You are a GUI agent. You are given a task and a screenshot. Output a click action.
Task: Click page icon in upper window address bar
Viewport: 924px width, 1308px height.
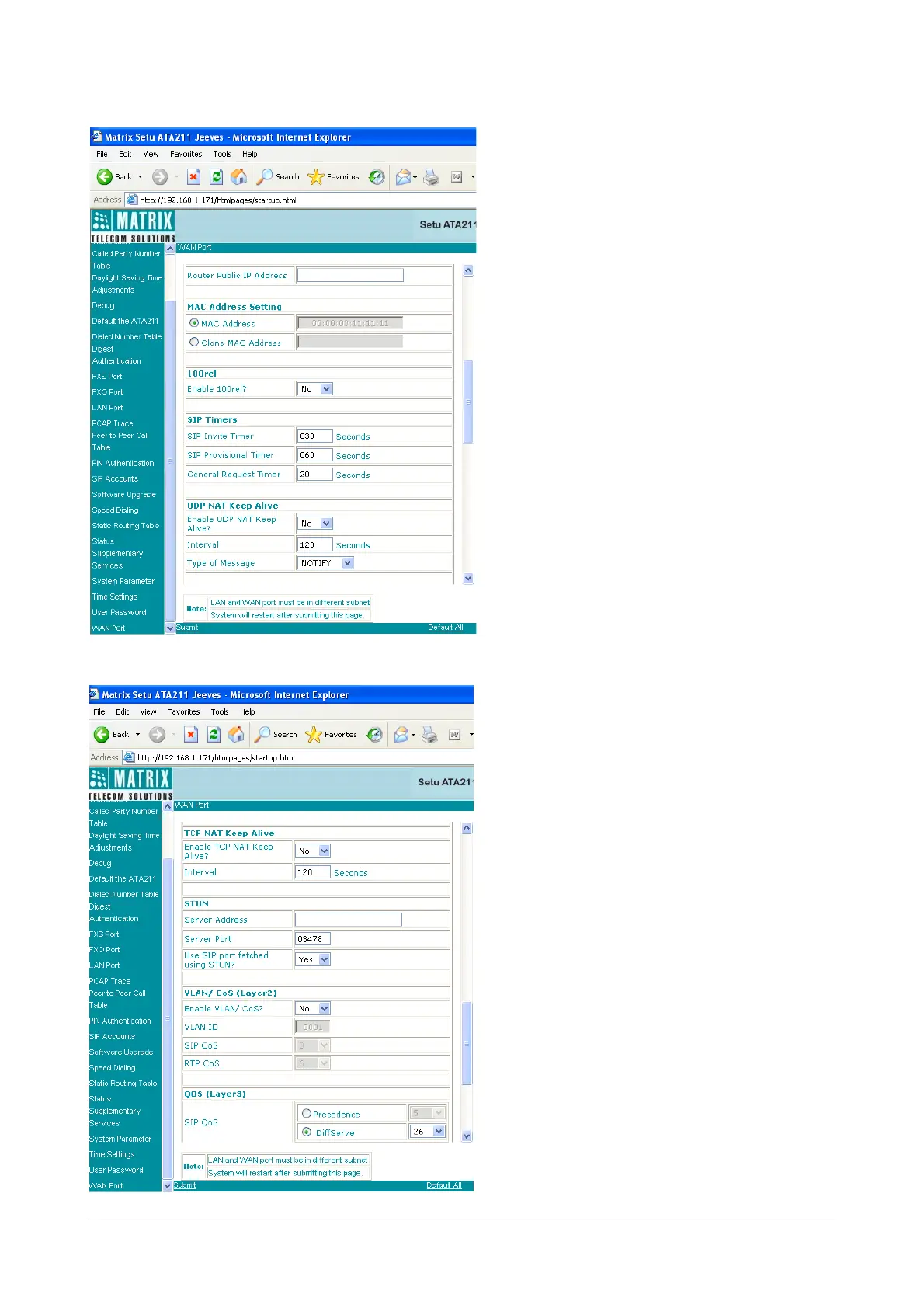(x=131, y=200)
